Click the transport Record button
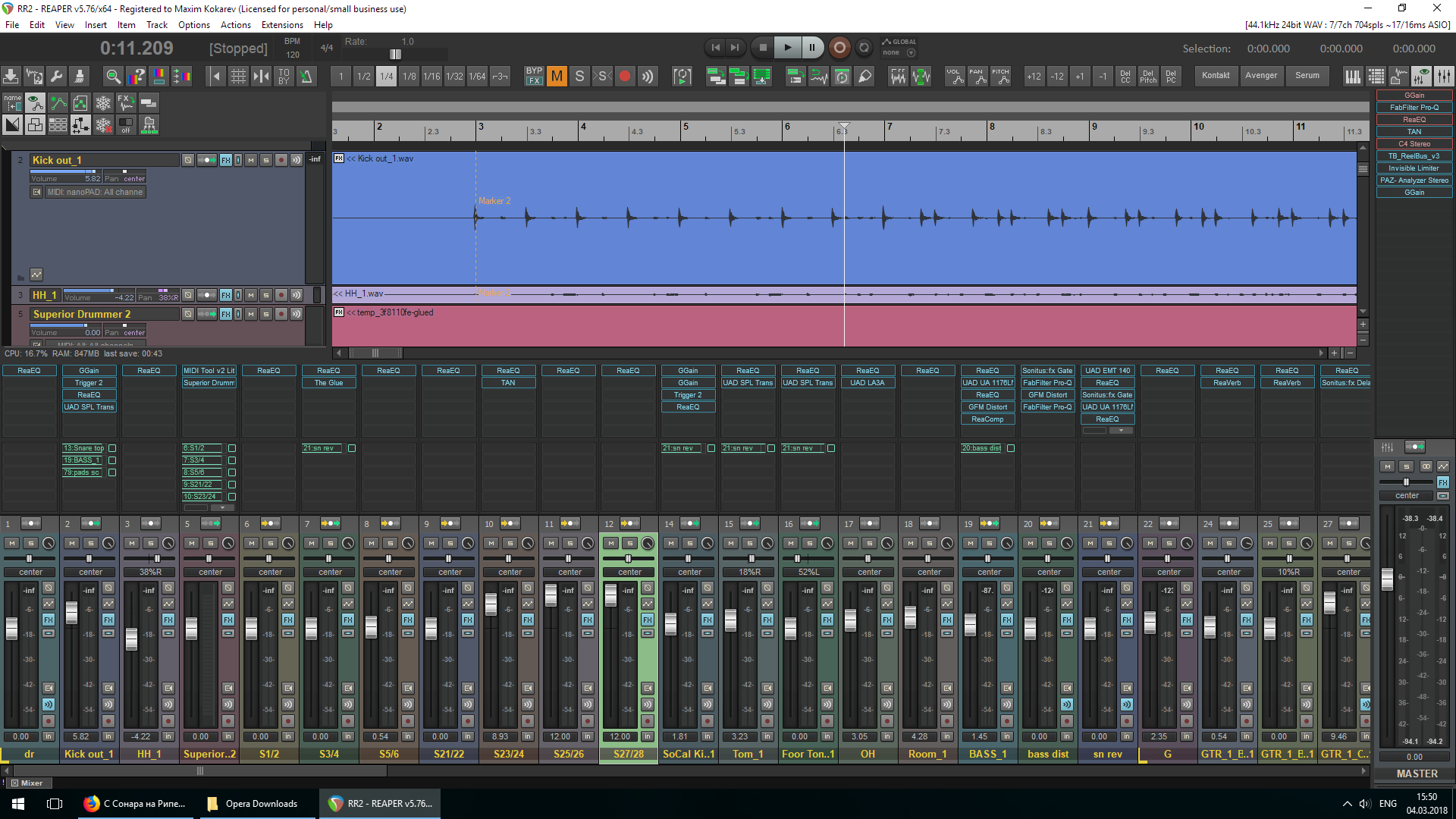The width and height of the screenshot is (1456, 819). [839, 48]
